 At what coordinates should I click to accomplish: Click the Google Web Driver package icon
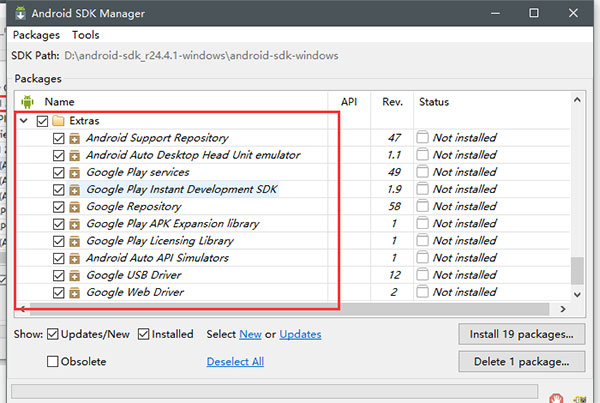point(75,292)
